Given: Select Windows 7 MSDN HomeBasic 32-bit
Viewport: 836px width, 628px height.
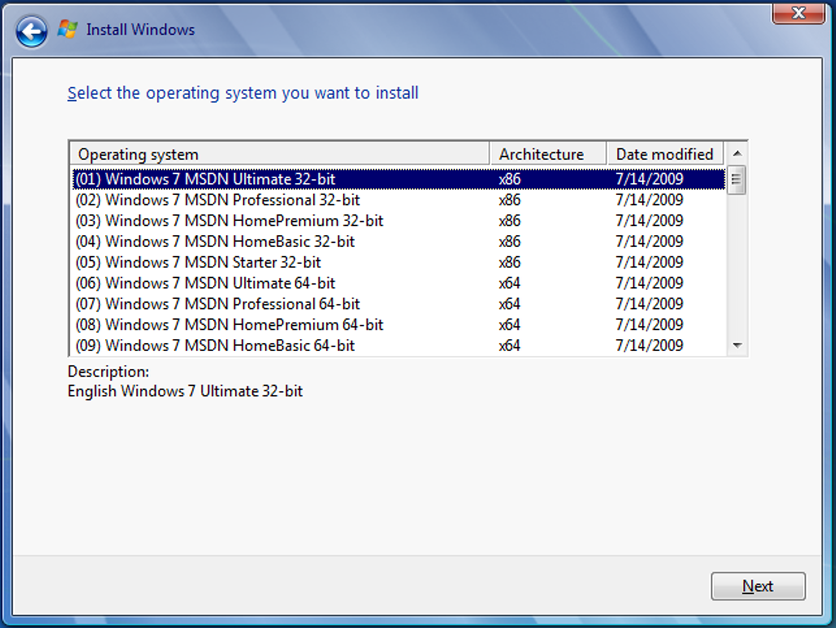Looking at the screenshot, I should 200,241.
